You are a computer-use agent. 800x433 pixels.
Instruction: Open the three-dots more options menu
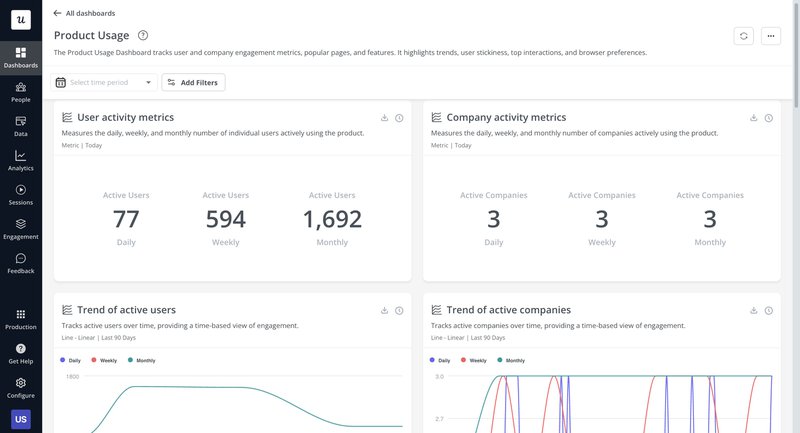click(770, 36)
